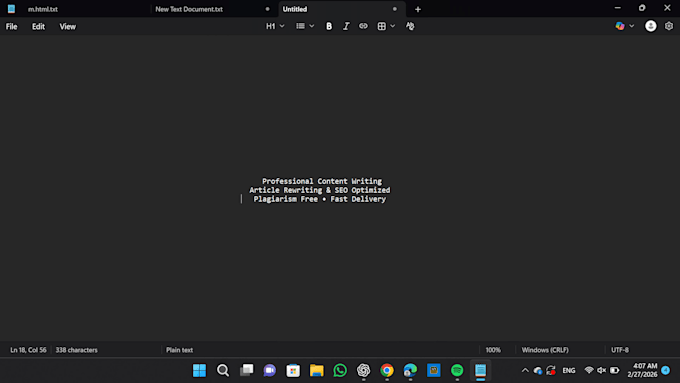
Task: Click the battery tray icon
Action: [615, 370]
